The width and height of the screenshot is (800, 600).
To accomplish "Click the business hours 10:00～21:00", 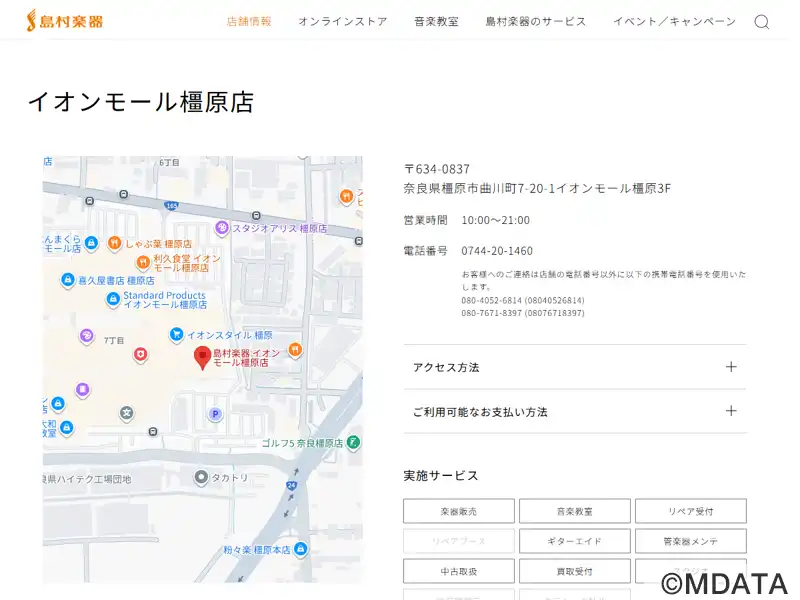I will pyautogui.click(x=495, y=220).
